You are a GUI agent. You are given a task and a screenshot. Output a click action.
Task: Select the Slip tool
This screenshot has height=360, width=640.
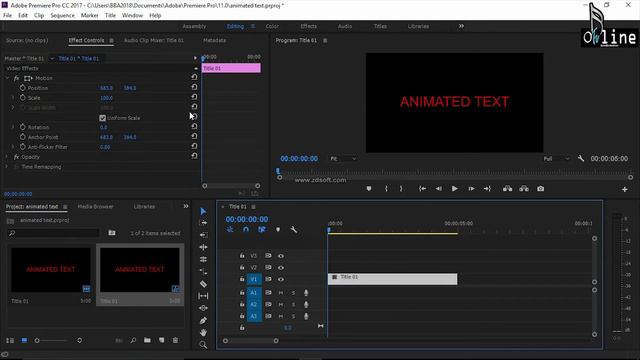click(203, 296)
